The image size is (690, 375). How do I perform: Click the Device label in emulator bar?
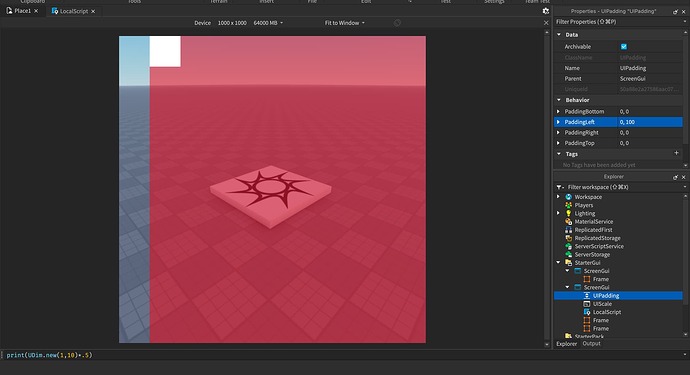[202, 23]
